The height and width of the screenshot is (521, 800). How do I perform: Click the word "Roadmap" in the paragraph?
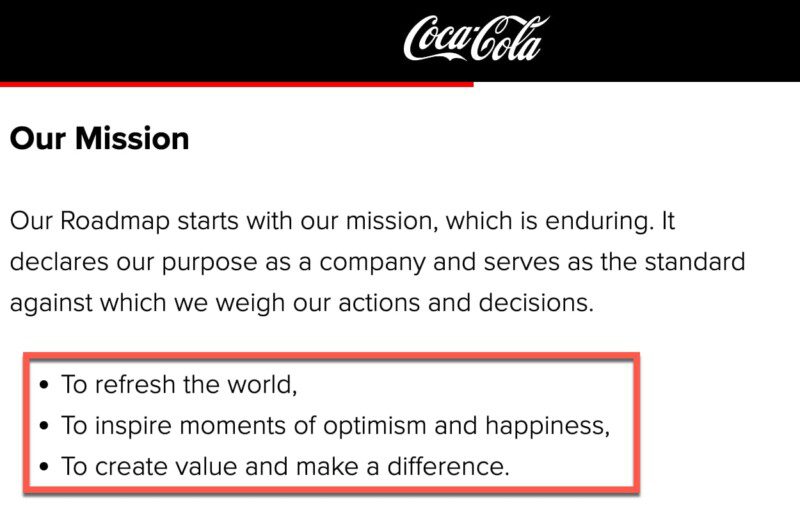click(112, 220)
